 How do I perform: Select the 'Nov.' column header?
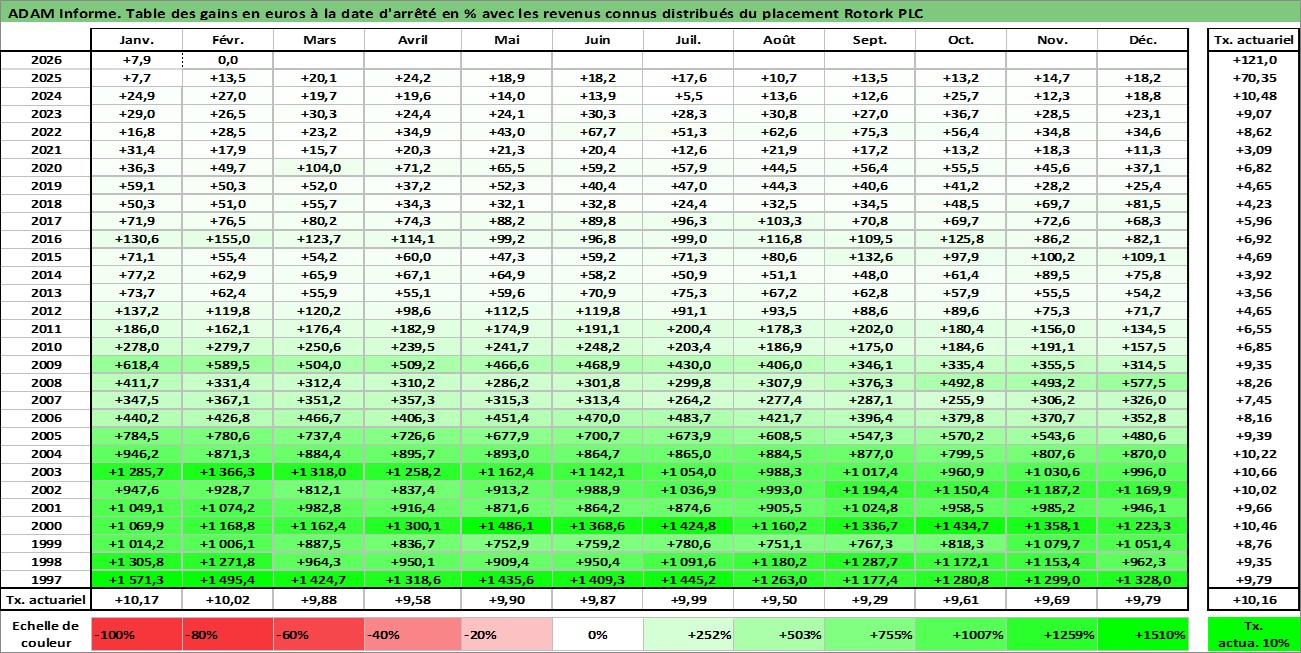click(x=1052, y=40)
